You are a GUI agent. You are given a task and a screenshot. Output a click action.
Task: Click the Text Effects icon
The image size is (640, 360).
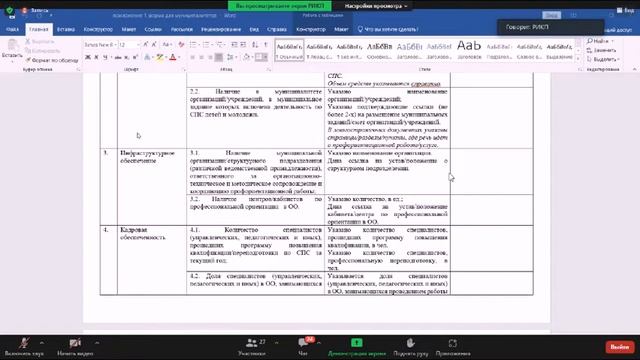point(147,57)
